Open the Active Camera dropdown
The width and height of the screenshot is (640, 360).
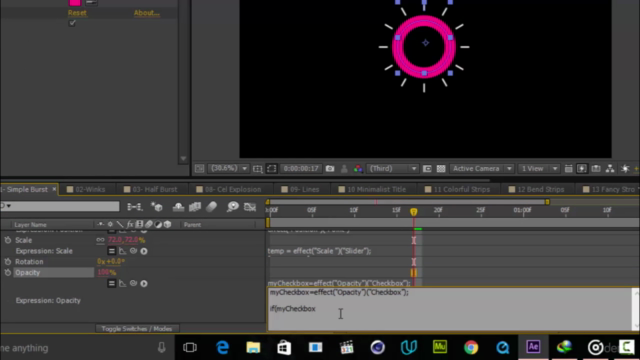pyautogui.click(x=482, y=169)
